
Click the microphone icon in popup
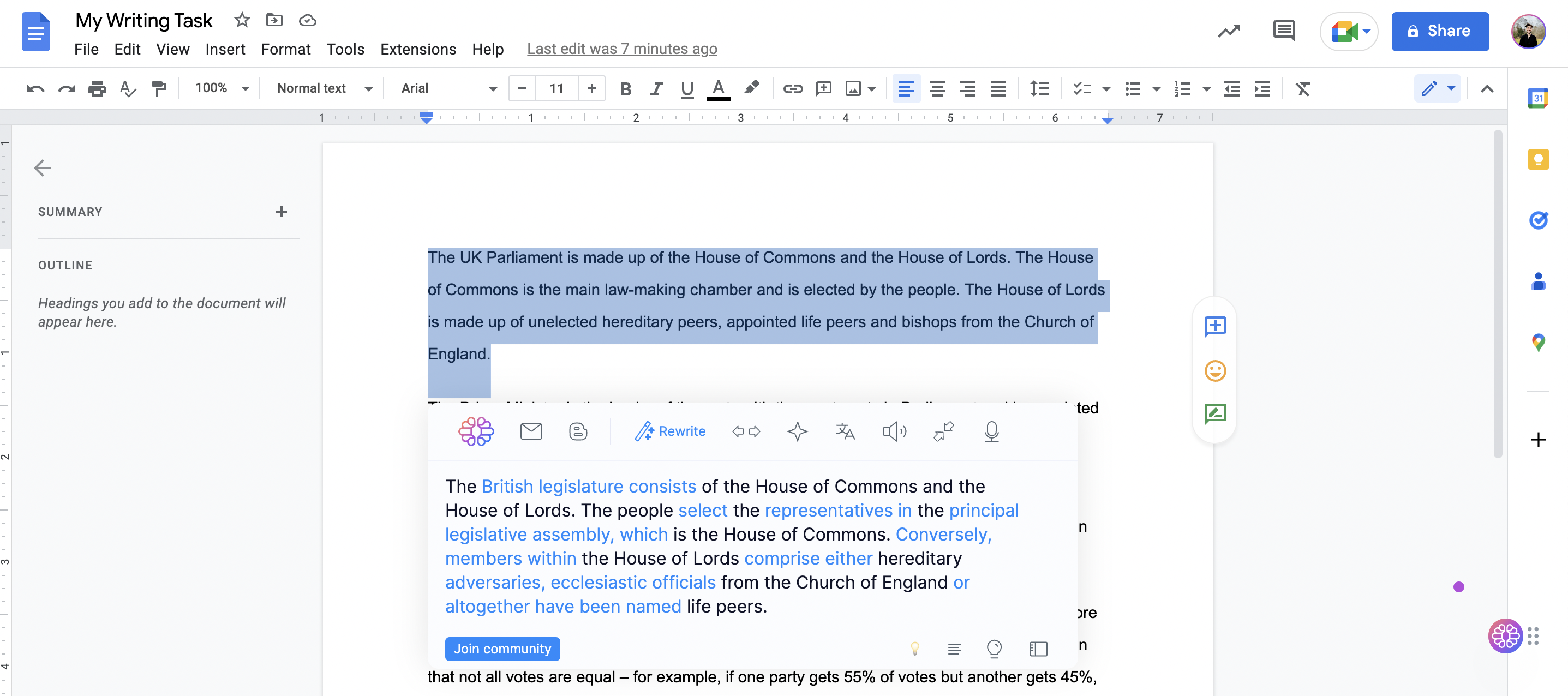[991, 431]
